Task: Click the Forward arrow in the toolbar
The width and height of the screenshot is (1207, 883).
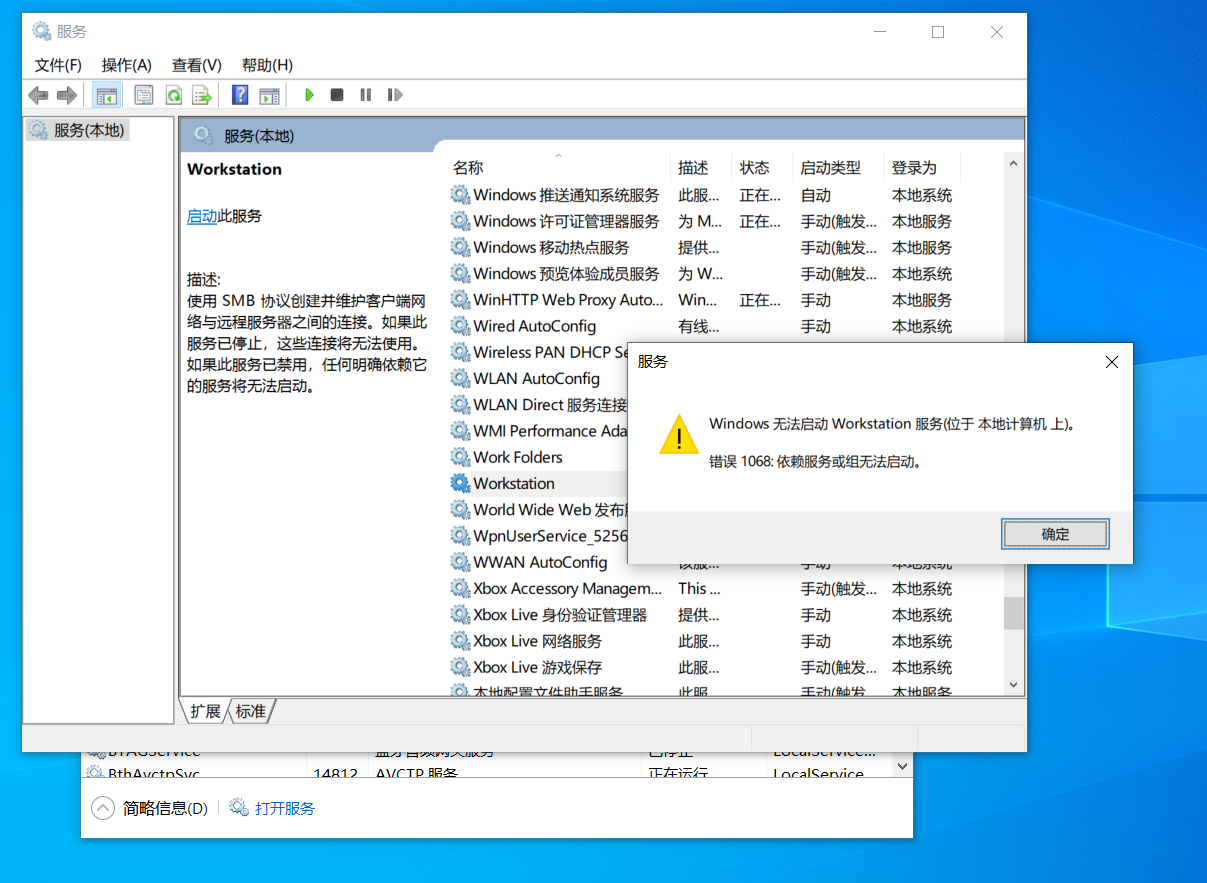Action: 67,95
